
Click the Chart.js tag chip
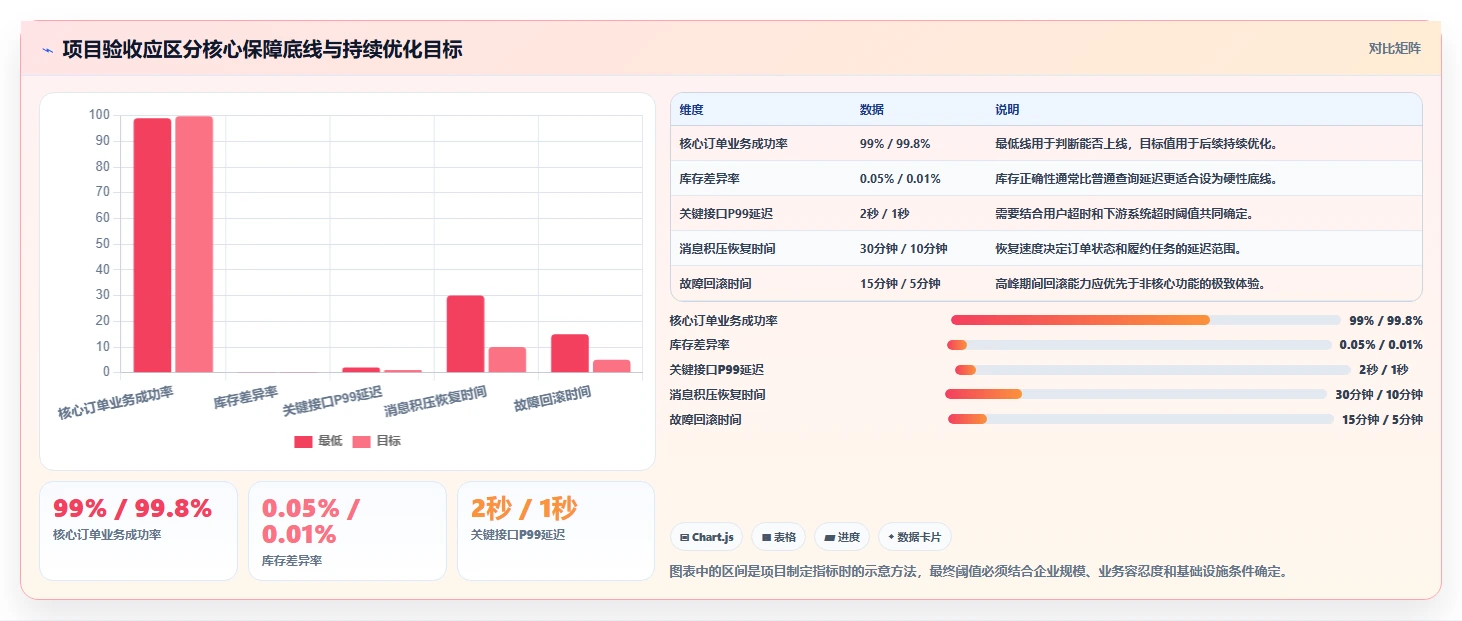coord(706,537)
